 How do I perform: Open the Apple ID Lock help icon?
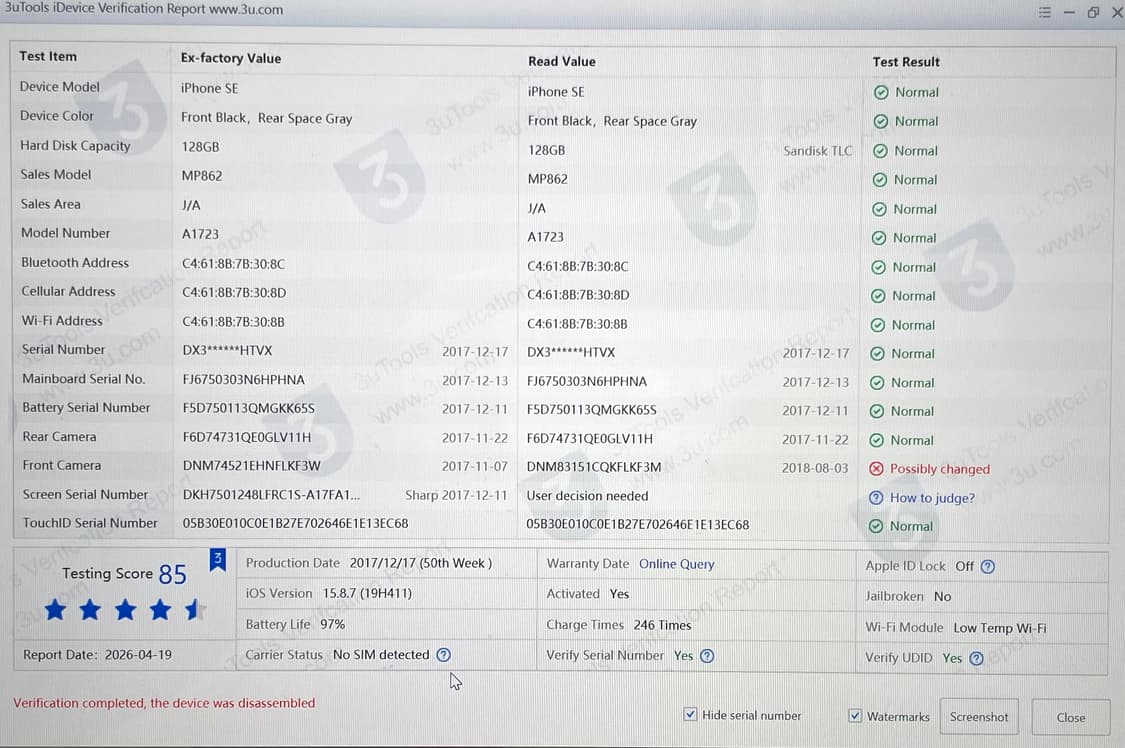tap(987, 566)
